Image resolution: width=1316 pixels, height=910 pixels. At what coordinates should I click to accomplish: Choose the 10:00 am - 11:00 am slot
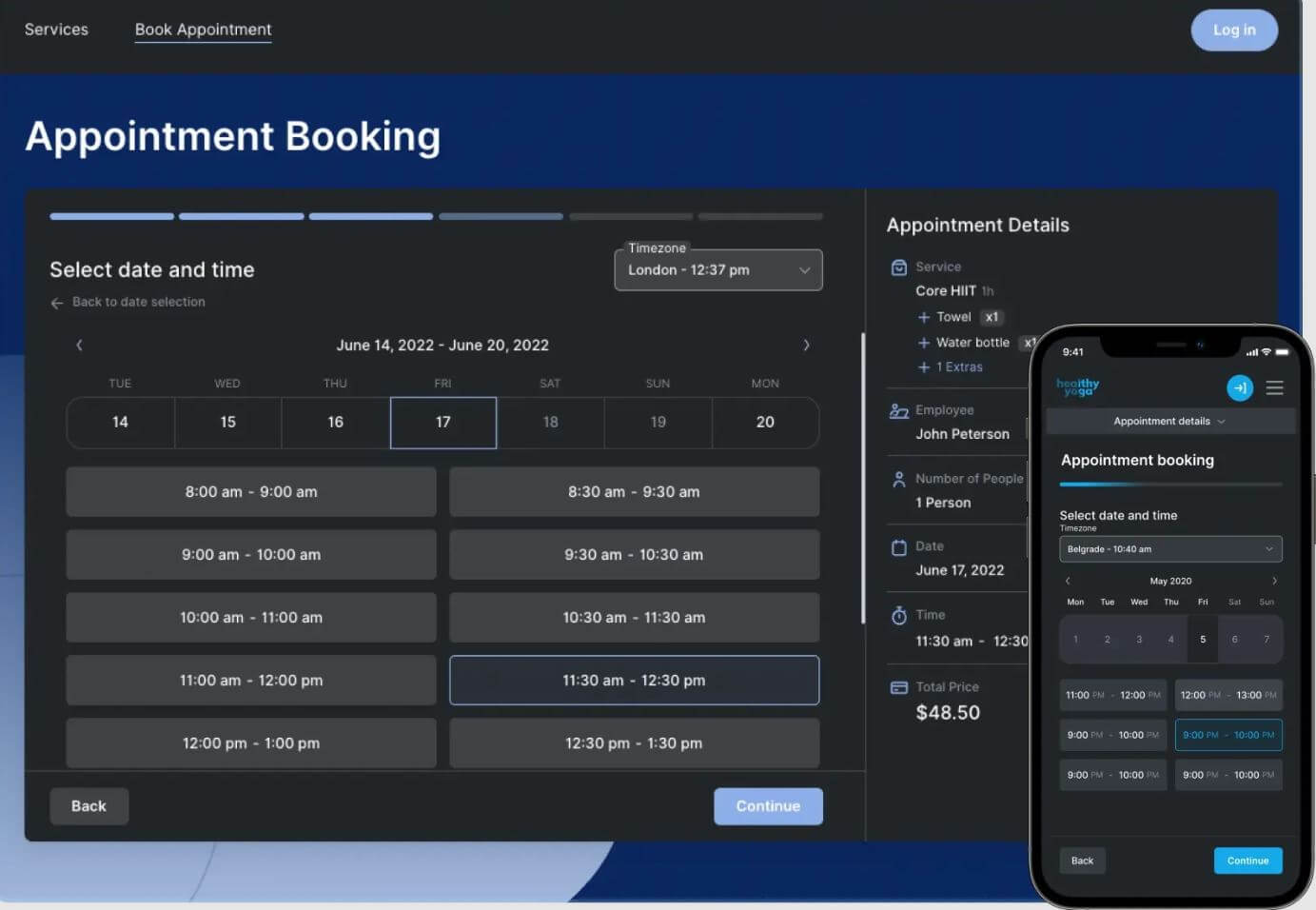click(x=251, y=618)
